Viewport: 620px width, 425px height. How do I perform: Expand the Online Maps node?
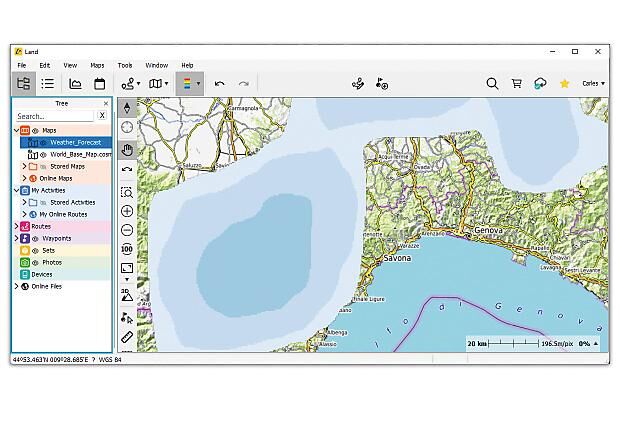tap(25, 178)
